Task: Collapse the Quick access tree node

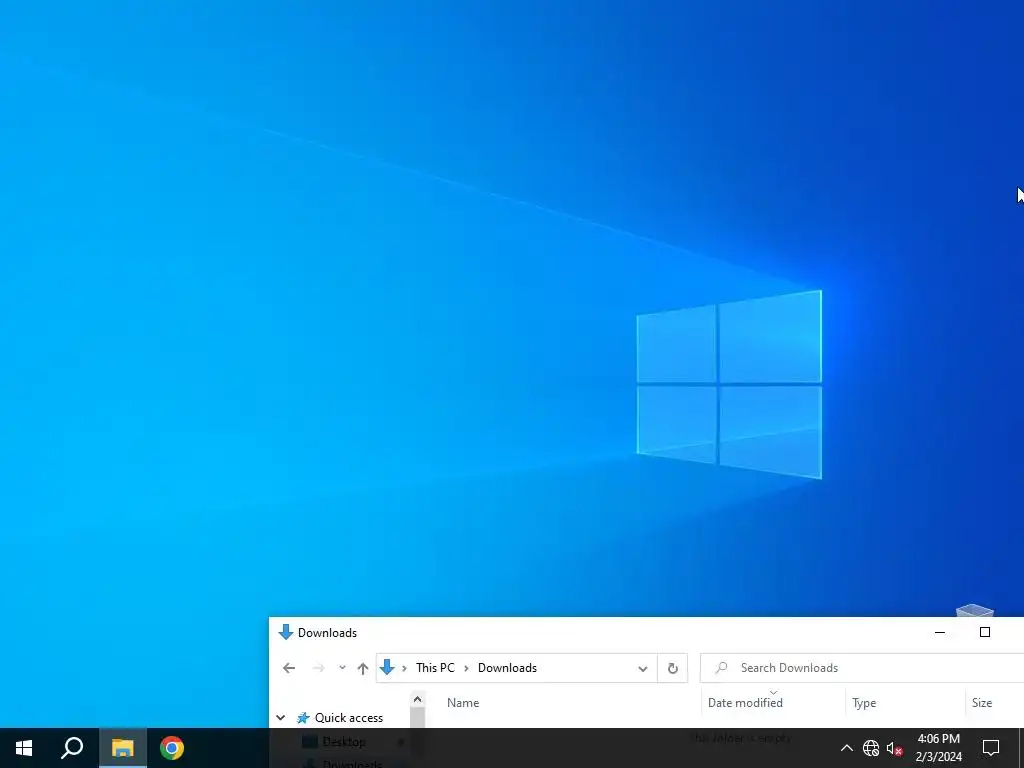Action: 281,718
